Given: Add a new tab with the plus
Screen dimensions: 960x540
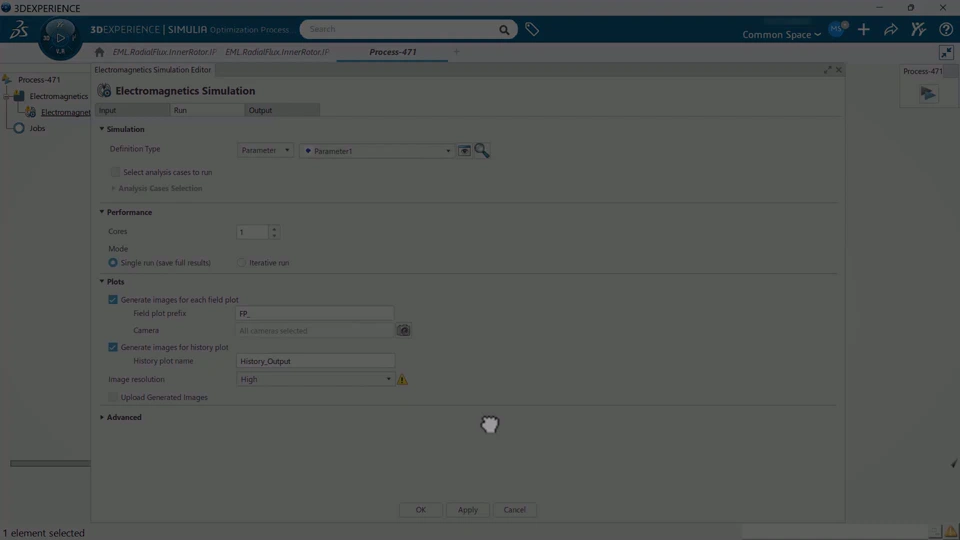Looking at the screenshot, I should tap(456, 52).
